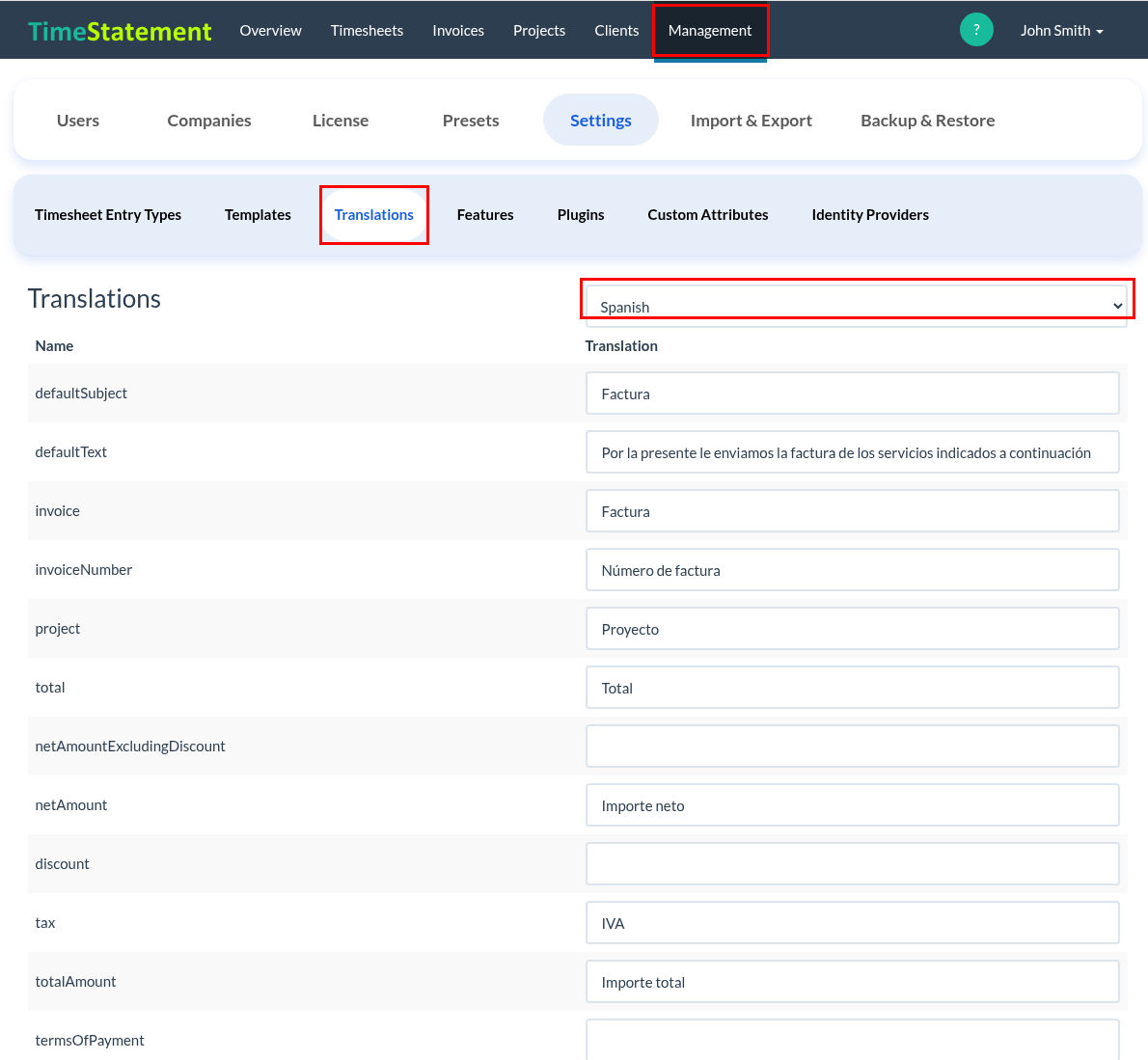The height and width of the screenshot is (1060, 1148).
Task: Open the Backup & Restore tab
Action: pyautogui.click(x=928, y=120)
